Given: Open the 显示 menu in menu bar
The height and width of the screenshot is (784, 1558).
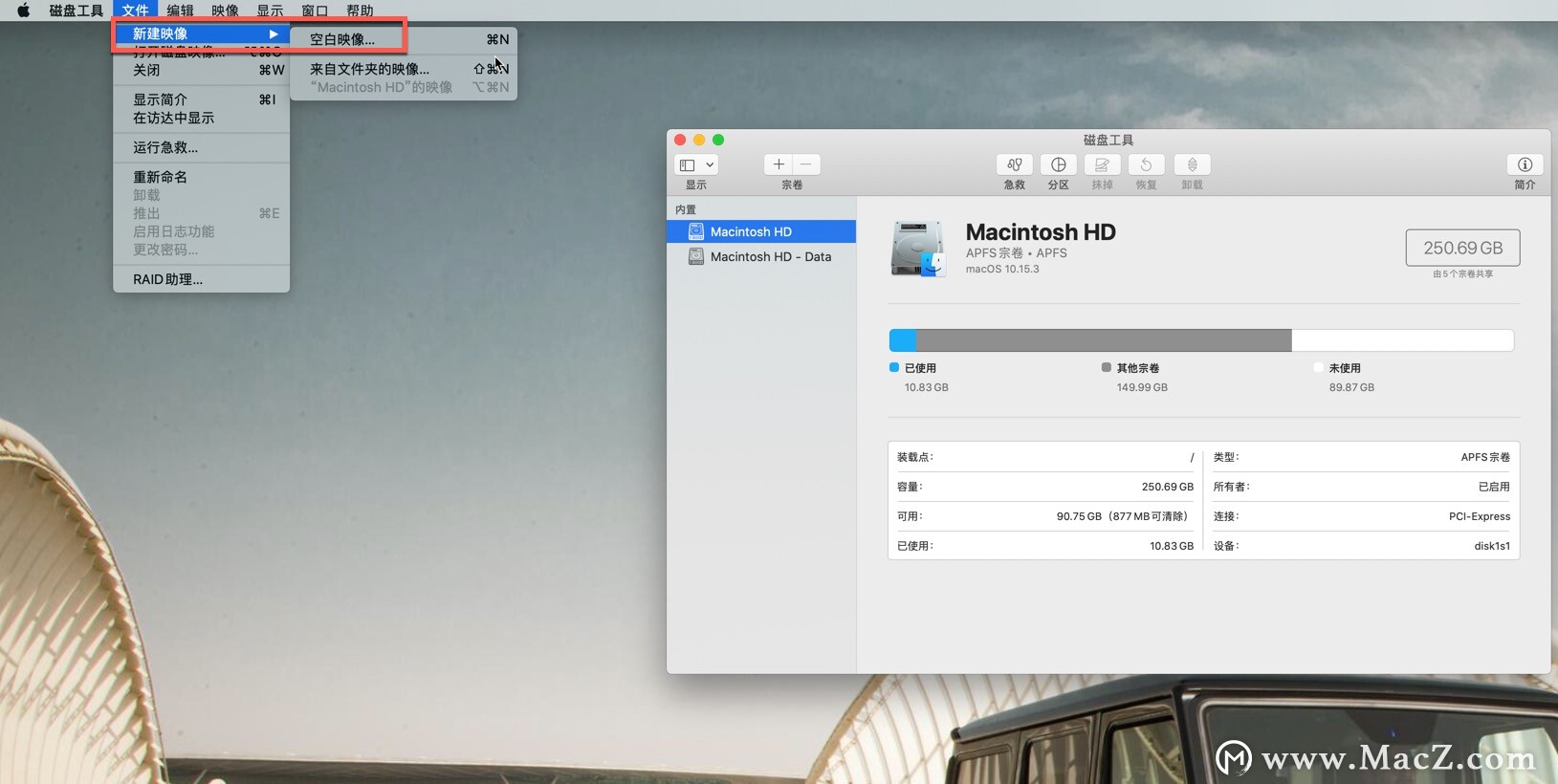Looking at the screenshot, I should [270, 11].
